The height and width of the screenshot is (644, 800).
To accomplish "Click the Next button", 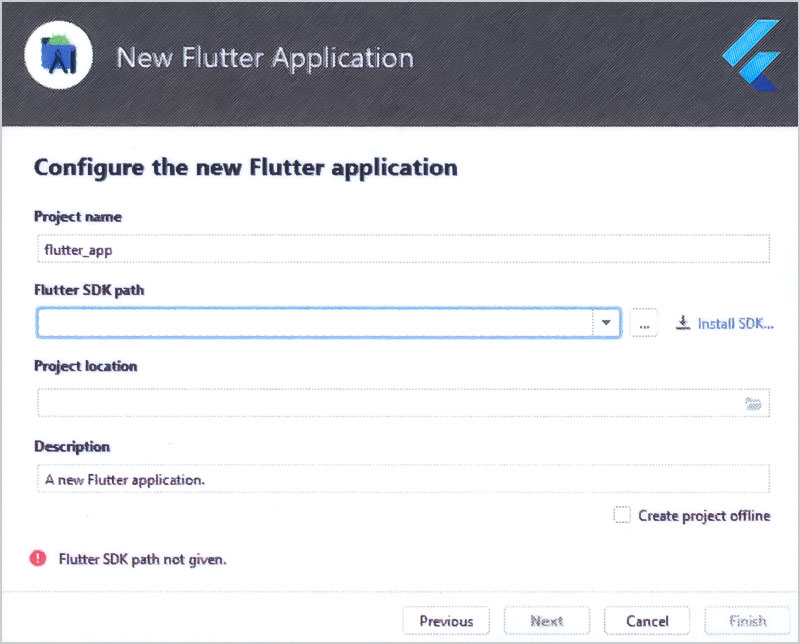I will tap(546, 621).
